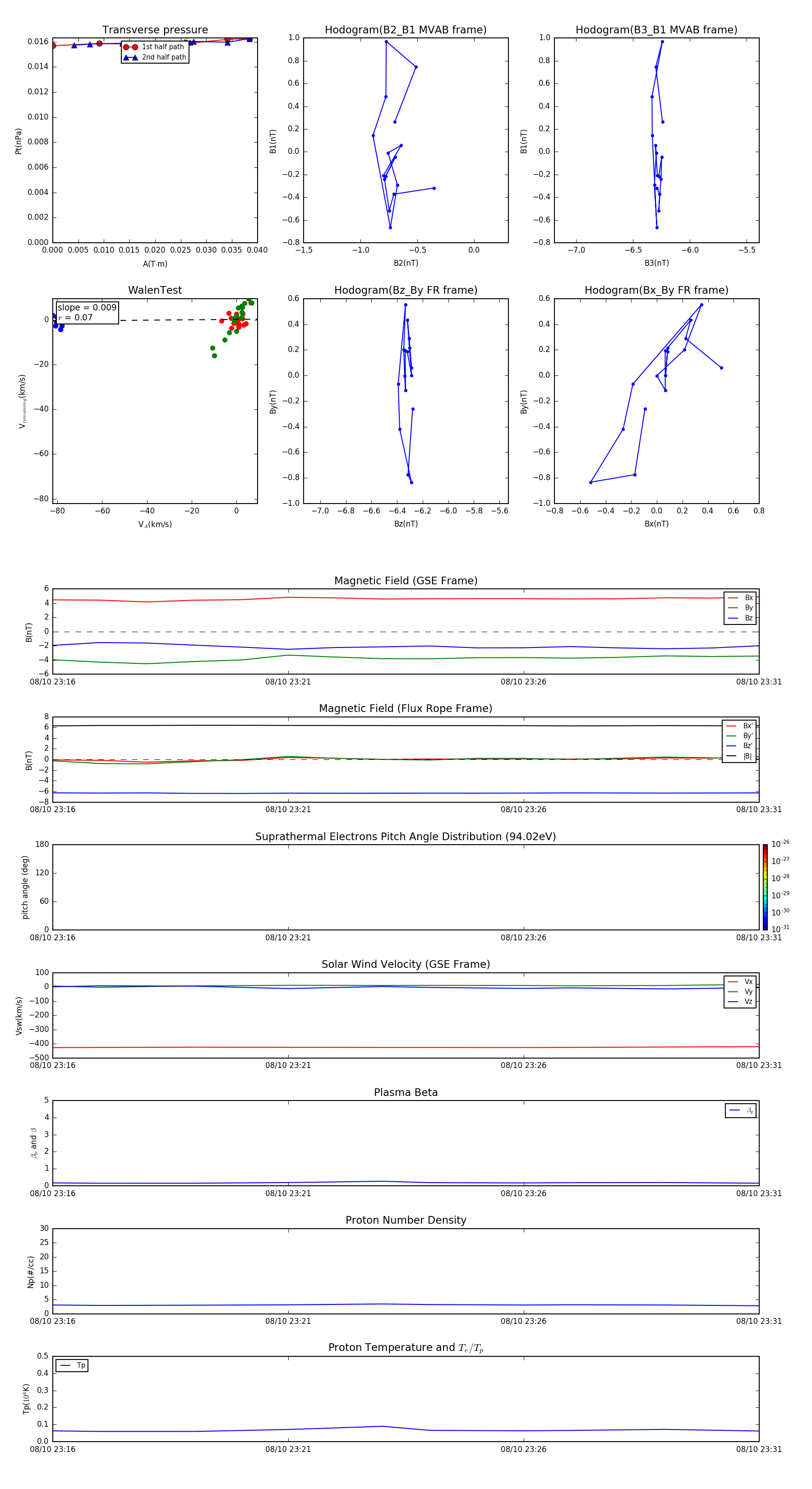Click the red Bx line in GSE plot
This screenshot has width=812, height=1489.
406,599
